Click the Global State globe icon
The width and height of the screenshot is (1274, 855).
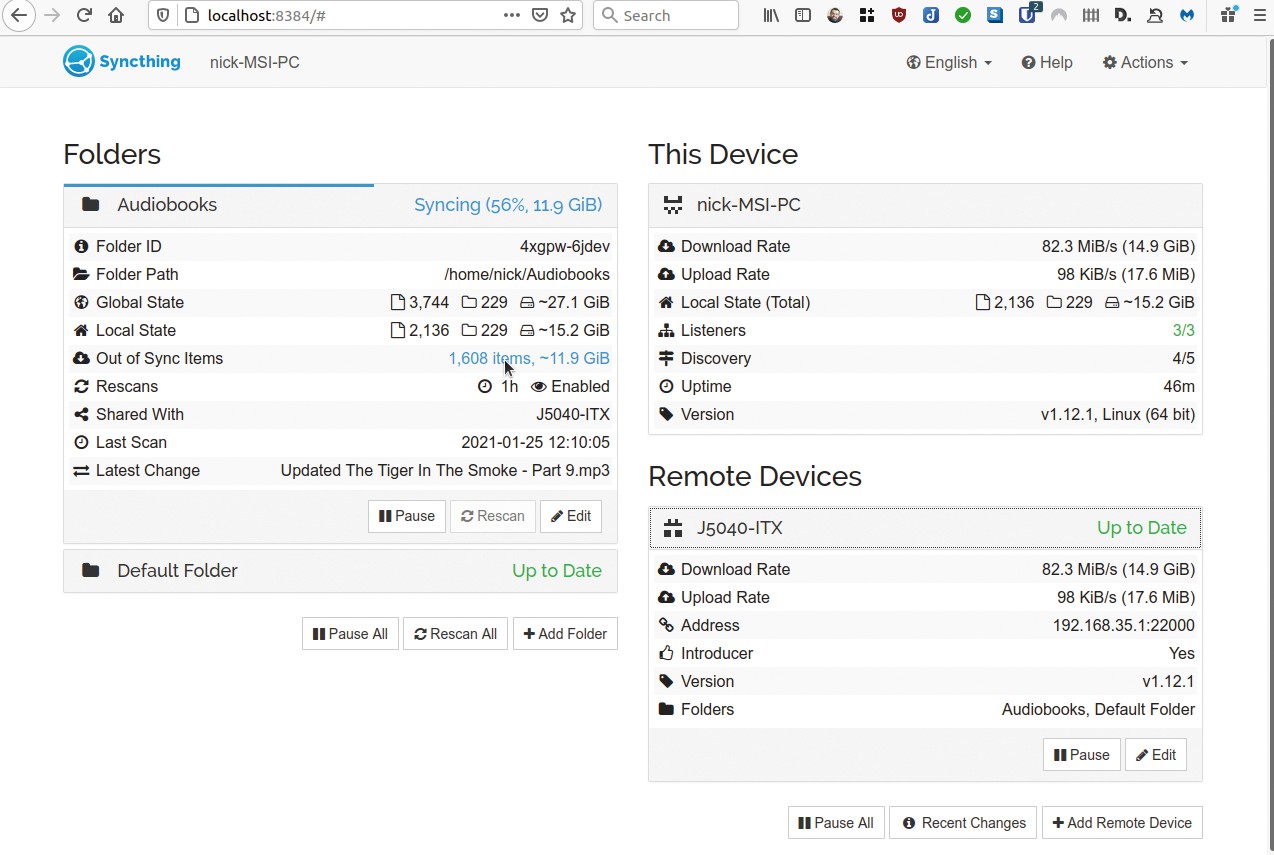[x=81, y=302]
